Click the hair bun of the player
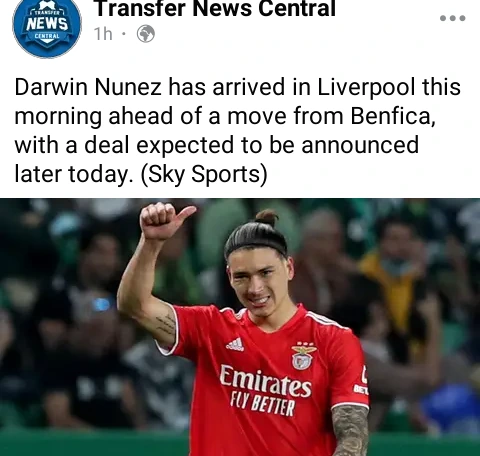Screen dimensions: 480x456 coord(267,218)
